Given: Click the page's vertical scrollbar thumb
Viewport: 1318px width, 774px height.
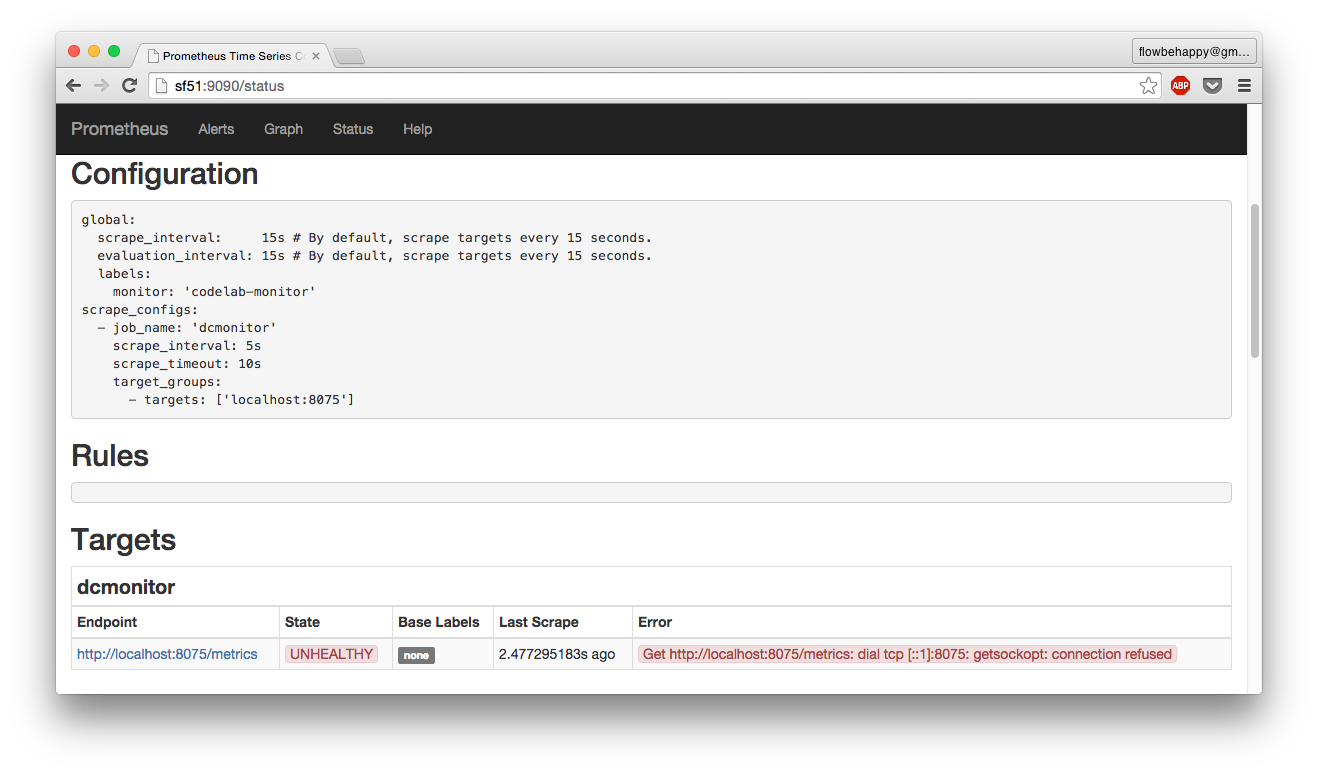Looking at the screenshot, I should [x=1255, y=280].
